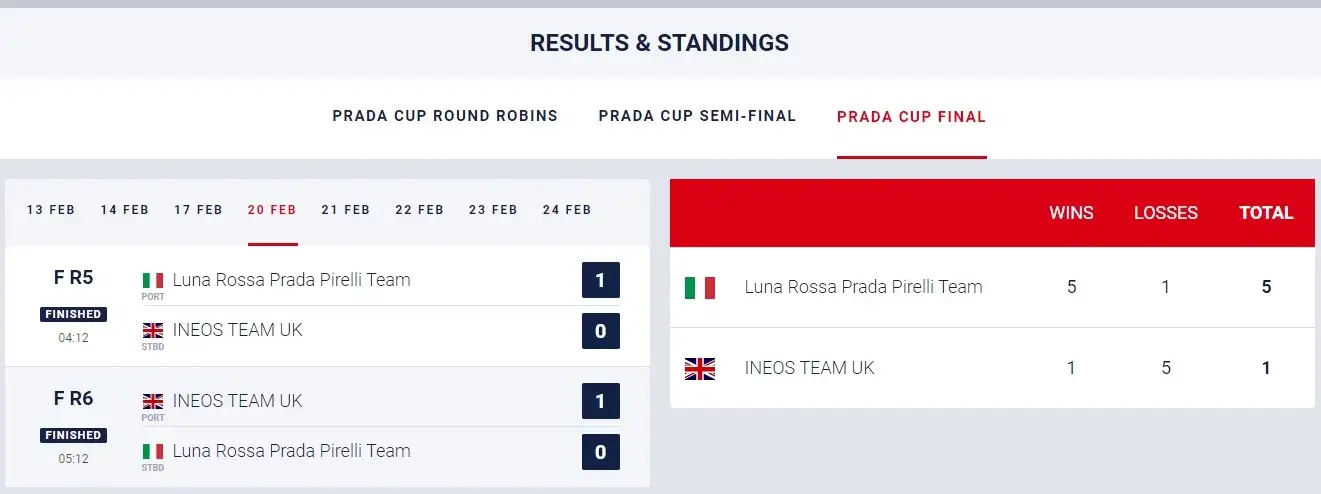
Task: Click the Italian flag in race F R5
Action: point(153,280)
